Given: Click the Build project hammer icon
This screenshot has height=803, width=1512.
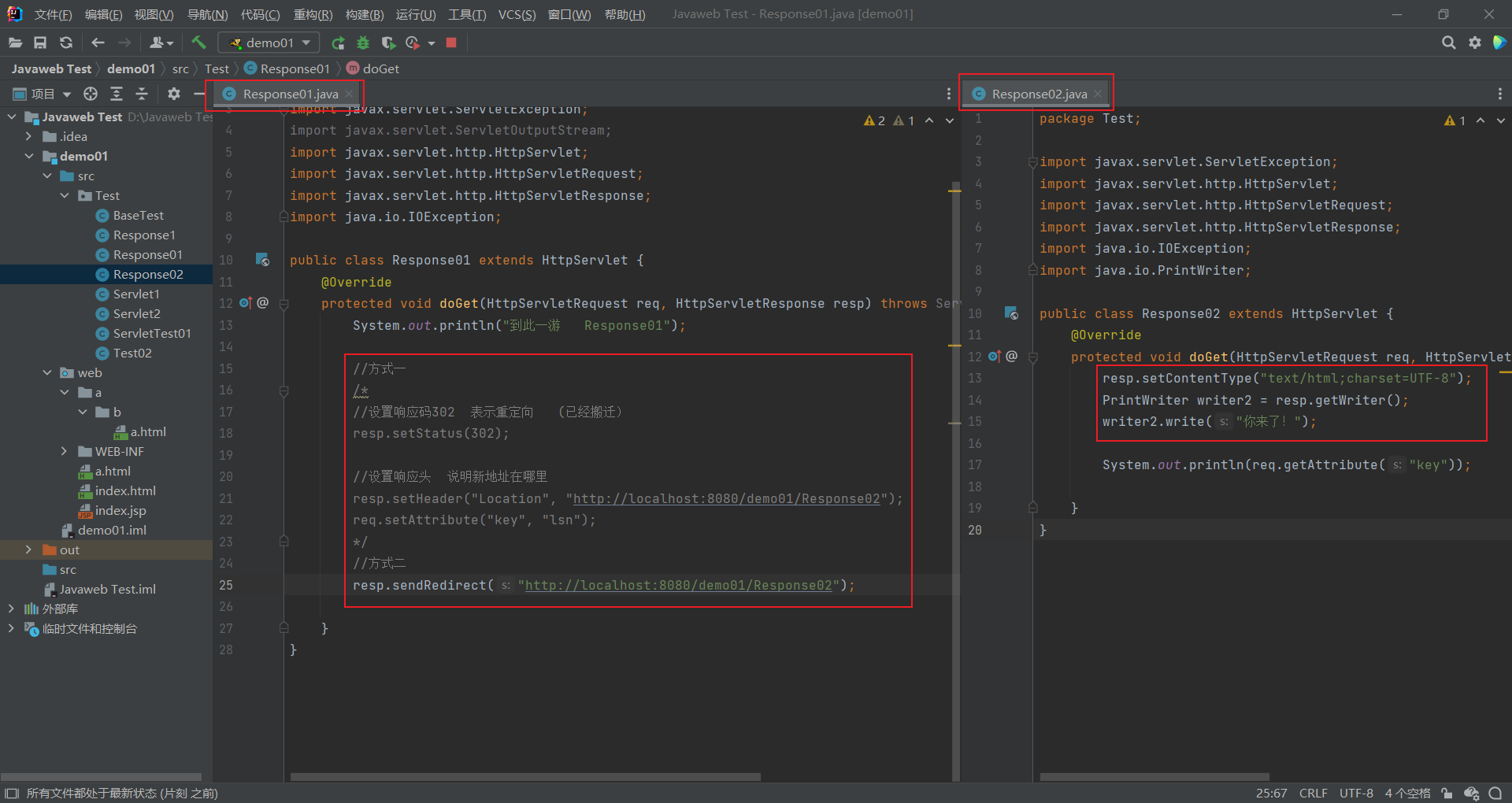Looking at the screenshot, I should tap(198, 43).
